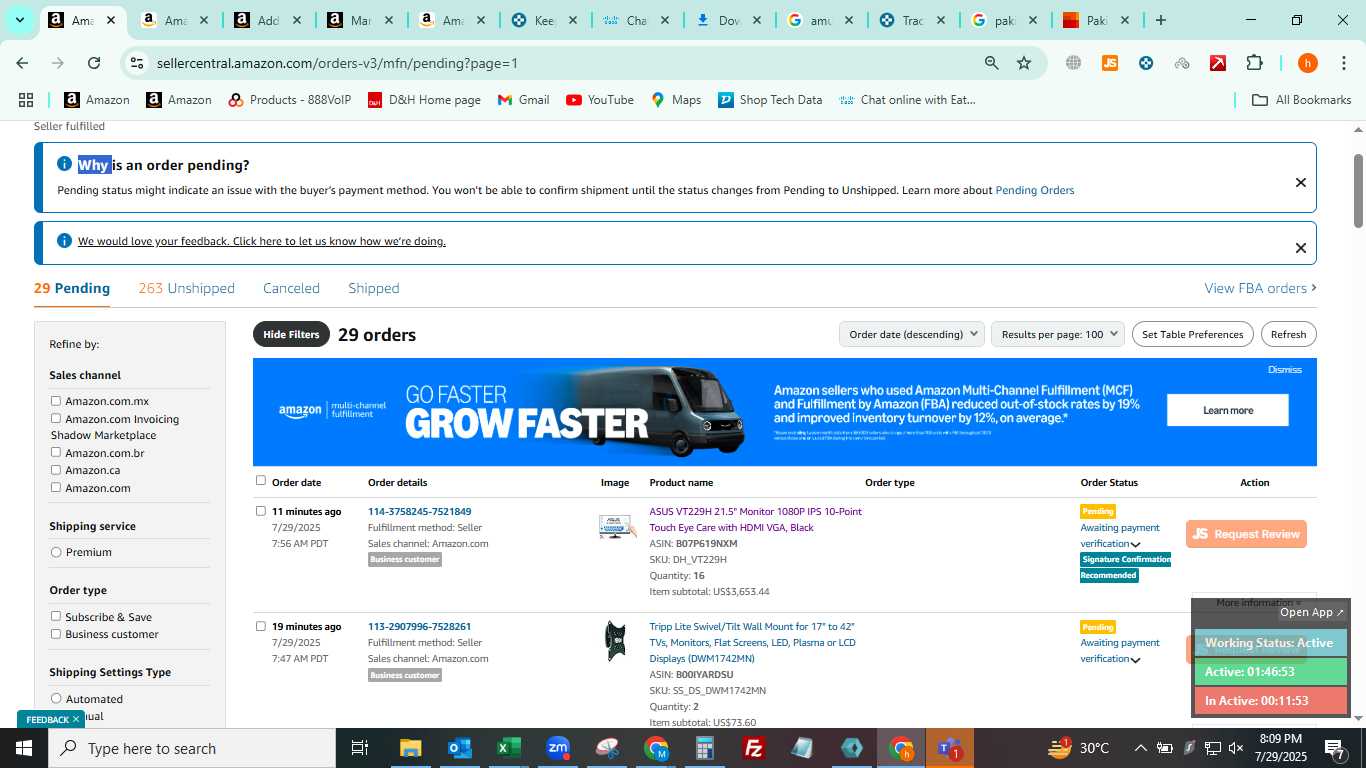Check the Subscribe & Save order type
1366x768 pixels.
[56, 616]
